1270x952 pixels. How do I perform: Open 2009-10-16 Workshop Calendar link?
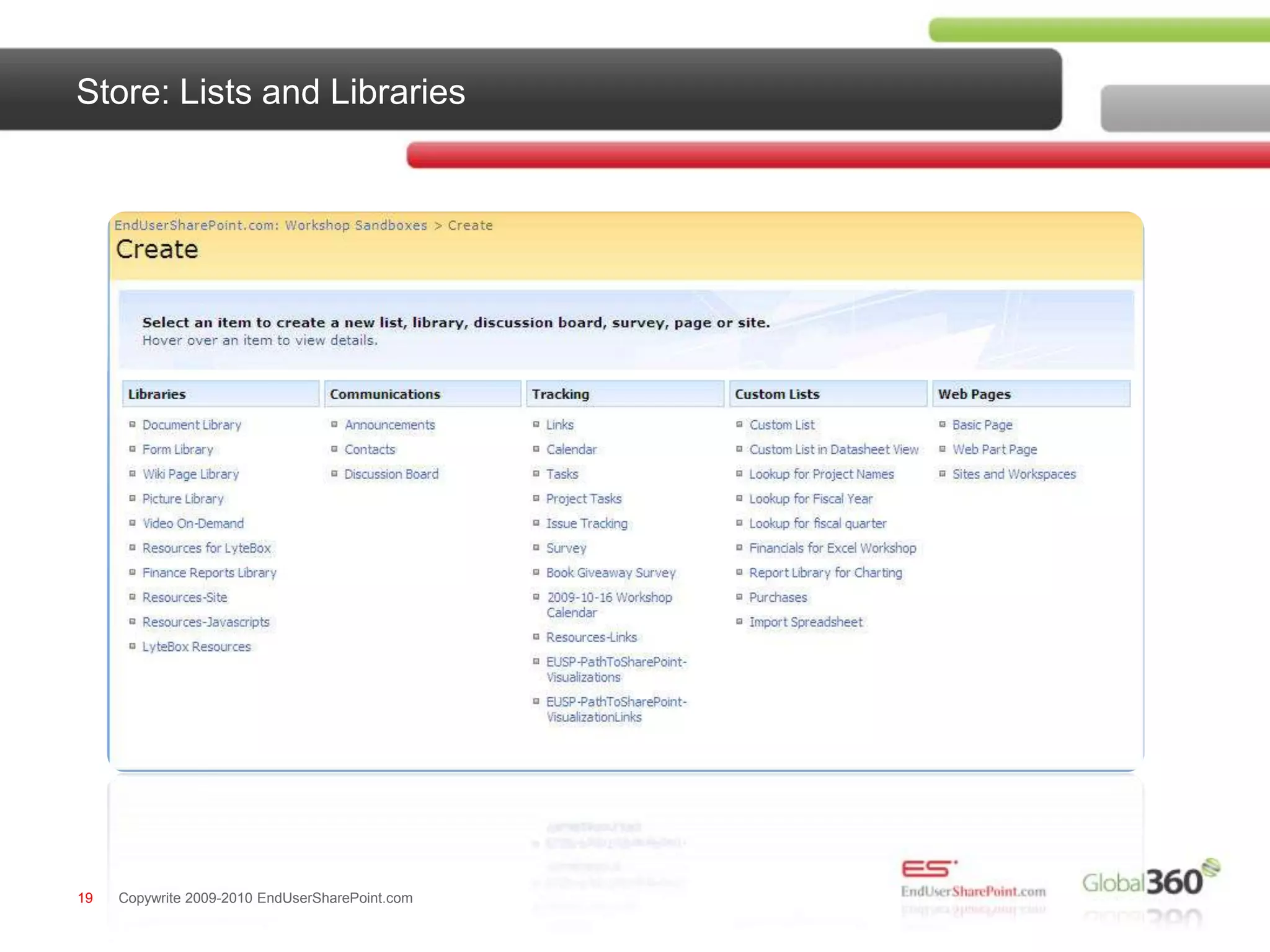[x=609, y=605]
